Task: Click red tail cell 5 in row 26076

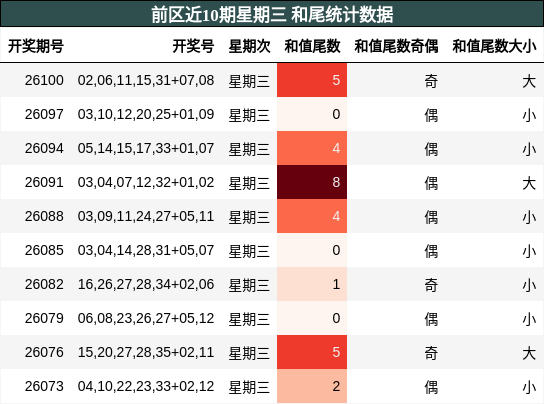Action: coord(312,352)
